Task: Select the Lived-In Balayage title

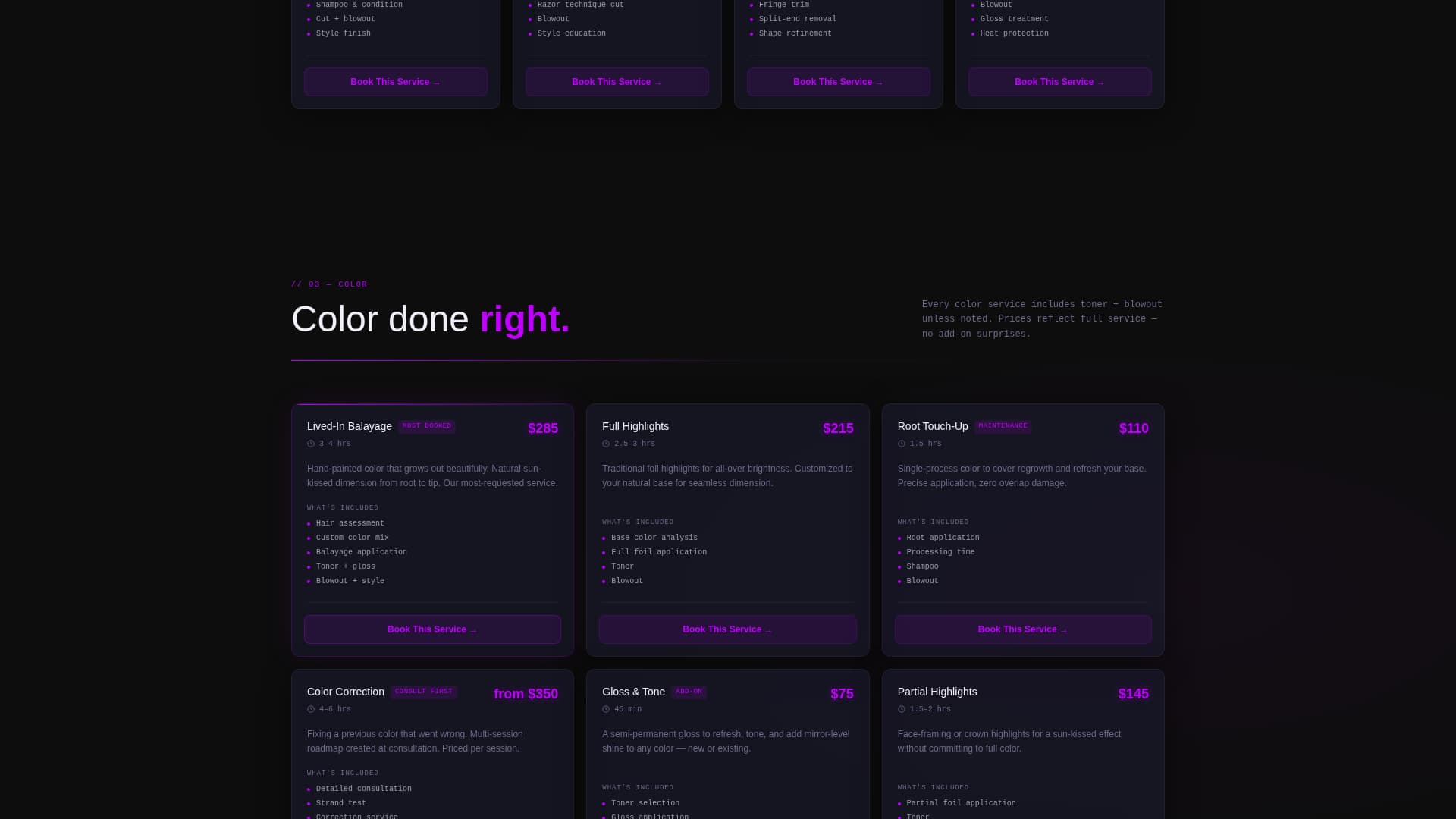Action: click(x=350, y=426)
